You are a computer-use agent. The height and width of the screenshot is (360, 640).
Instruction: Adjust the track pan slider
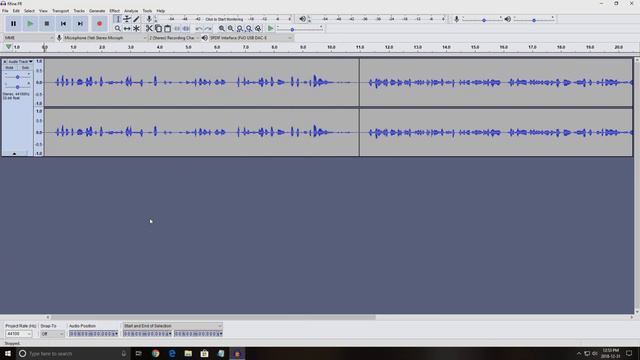(18, 87)
